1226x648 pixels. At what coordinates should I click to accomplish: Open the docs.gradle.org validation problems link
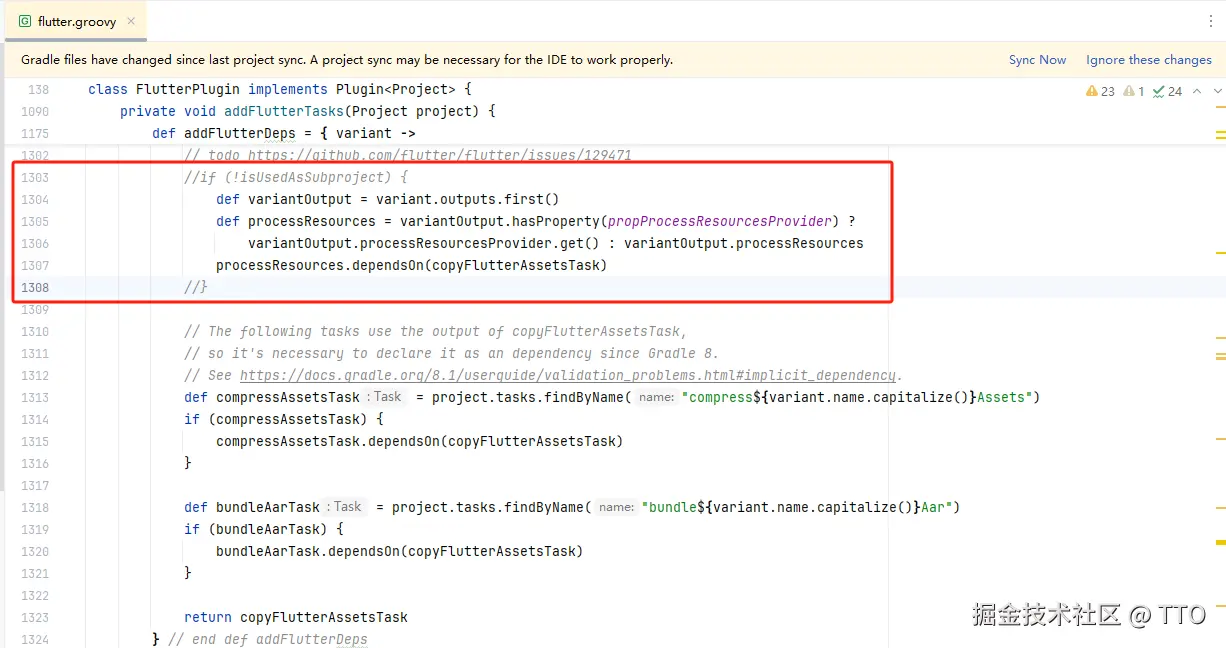(567, 375)
